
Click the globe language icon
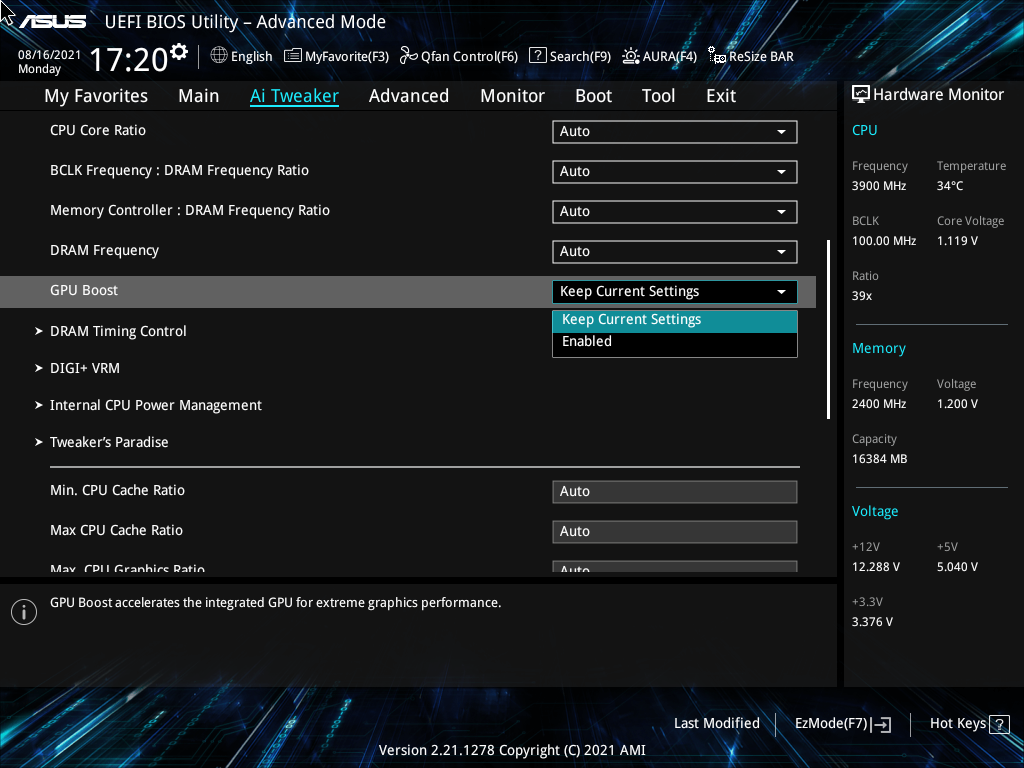pos(219,56)
